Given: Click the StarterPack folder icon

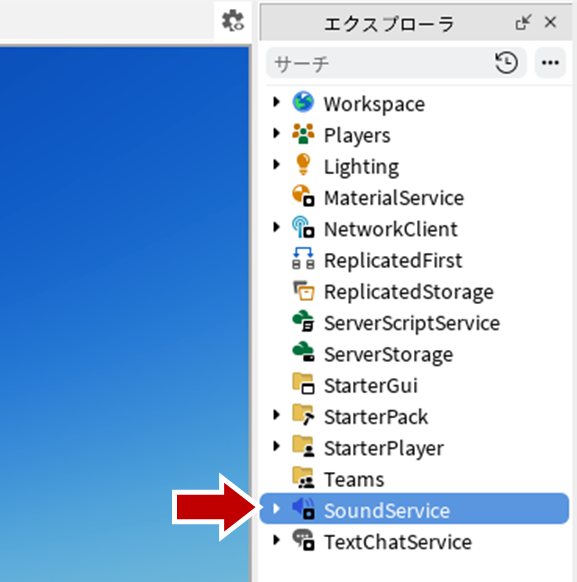Looking at the screenshot, I should pyautogui.click(x=303, y=415).
